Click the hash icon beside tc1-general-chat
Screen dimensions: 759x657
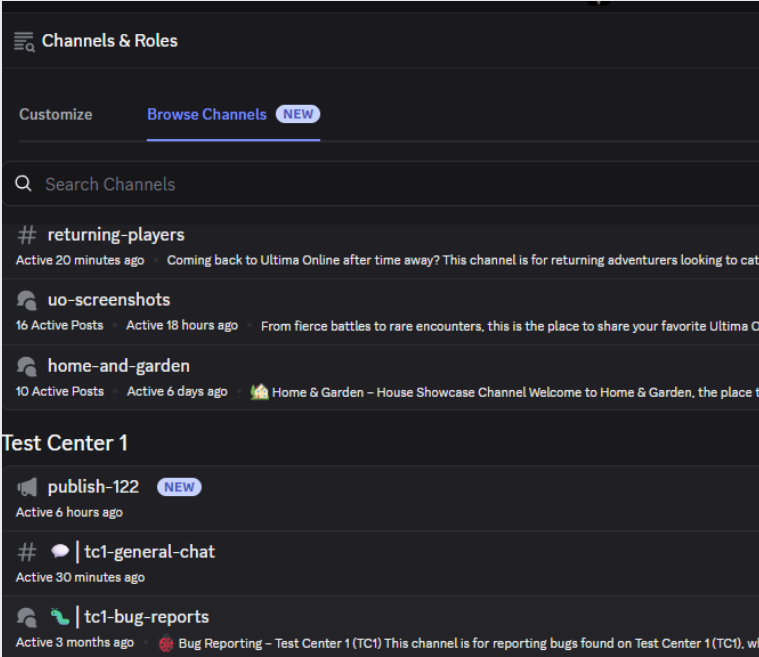(27, 552)
